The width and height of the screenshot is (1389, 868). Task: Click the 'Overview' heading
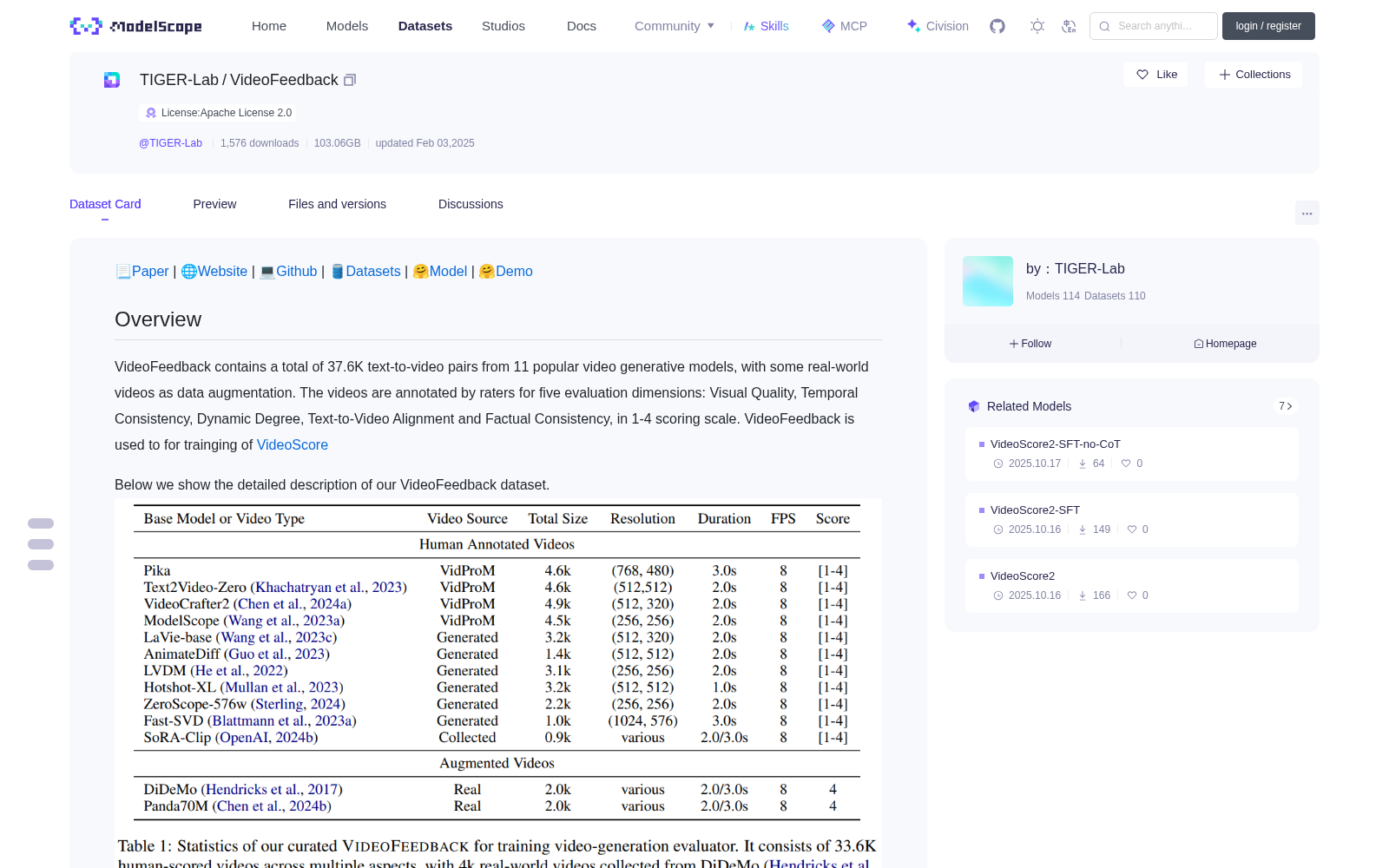click(158, 319)
